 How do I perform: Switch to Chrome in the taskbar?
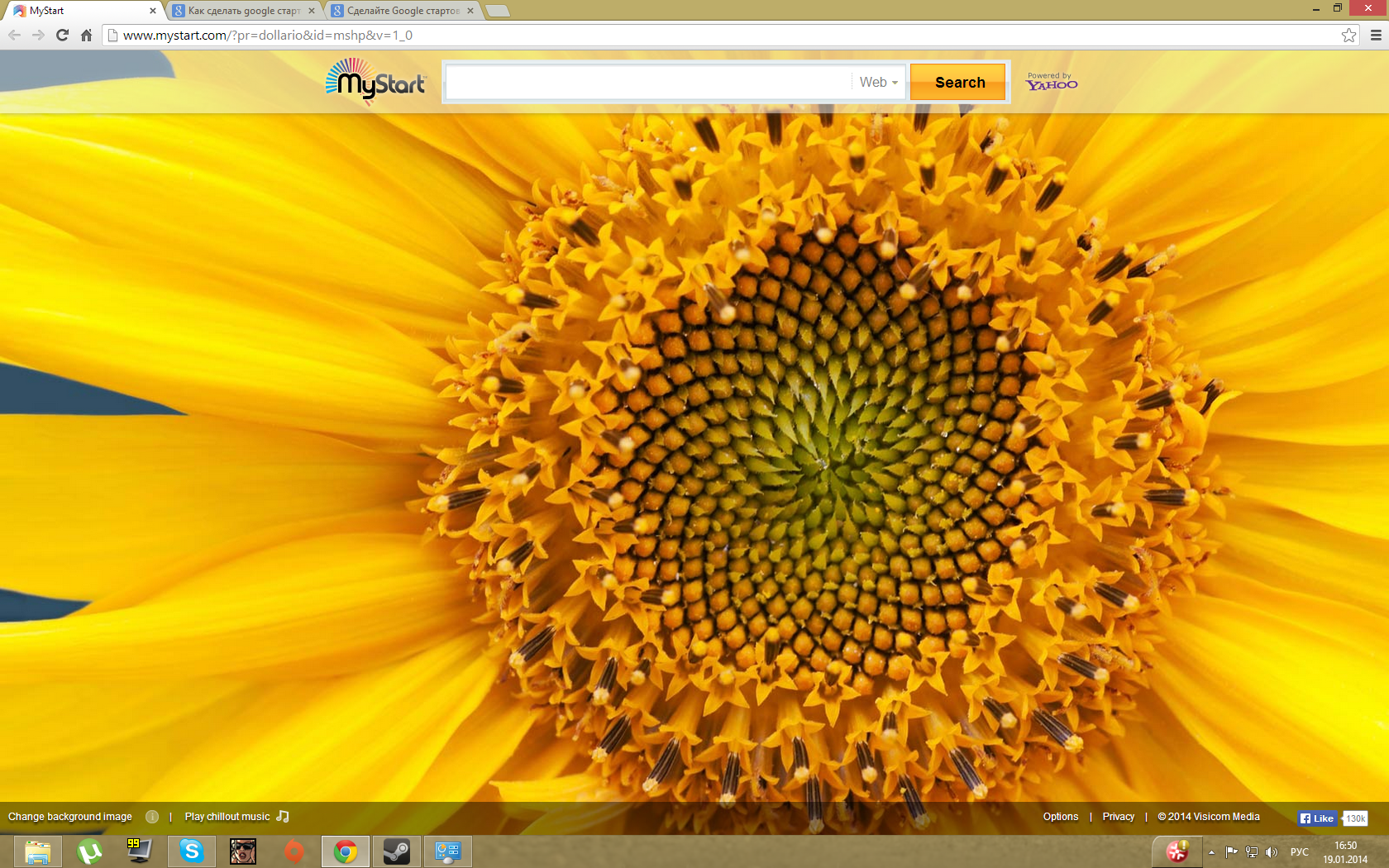[346, 851]
